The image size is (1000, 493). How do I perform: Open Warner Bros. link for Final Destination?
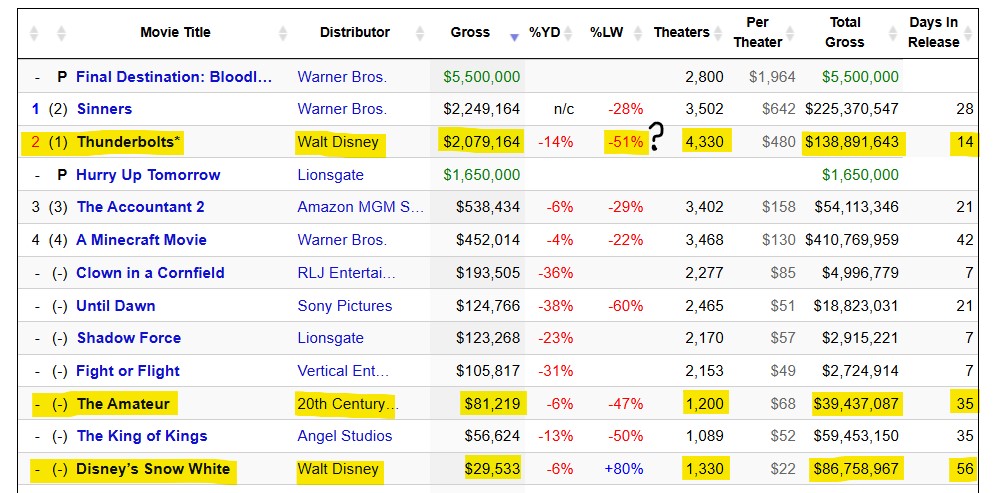pos(342,77)
